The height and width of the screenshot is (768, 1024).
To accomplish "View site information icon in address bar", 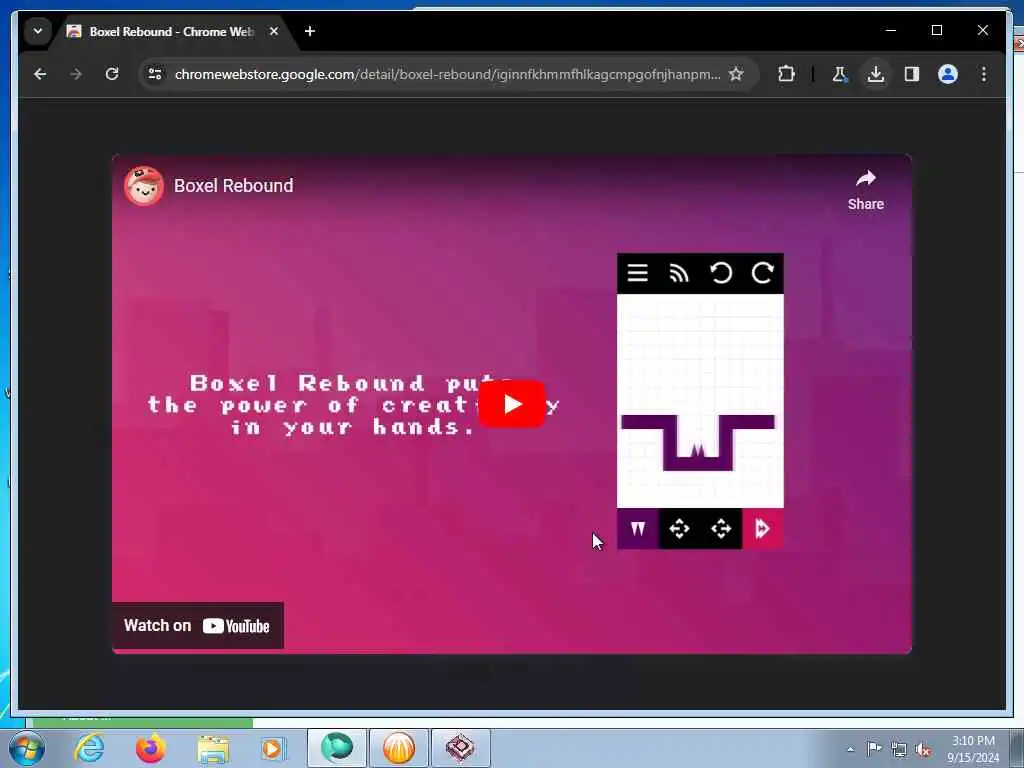I will click(155, 74).
